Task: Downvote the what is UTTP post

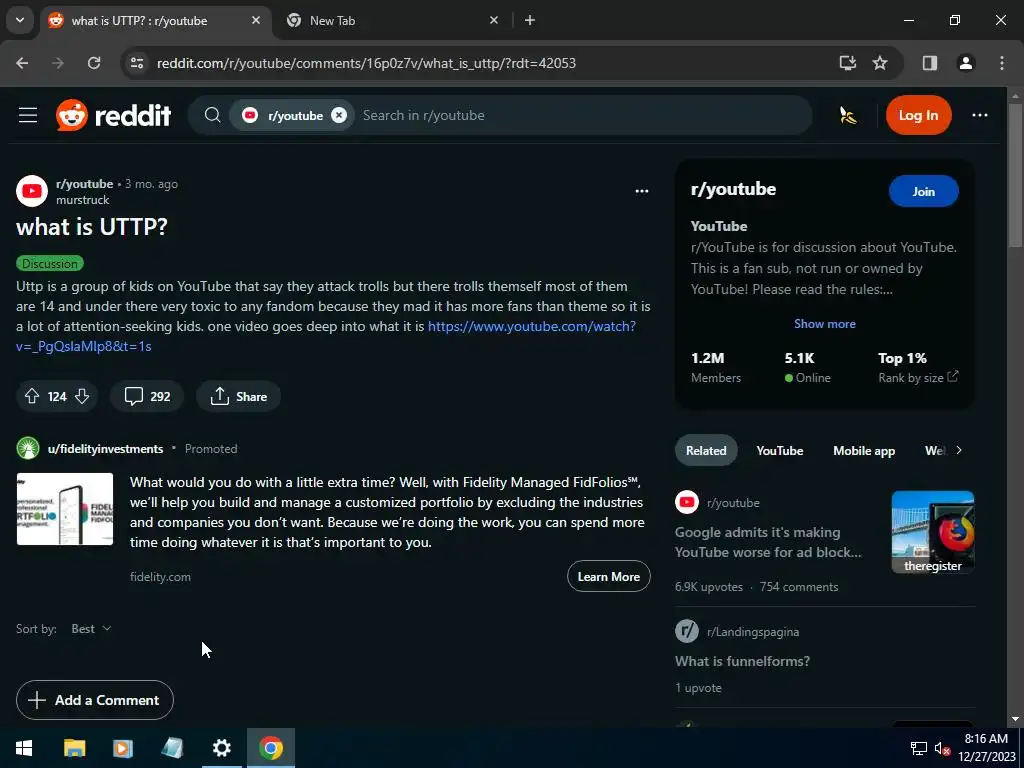Action: (x=82, y=396)
